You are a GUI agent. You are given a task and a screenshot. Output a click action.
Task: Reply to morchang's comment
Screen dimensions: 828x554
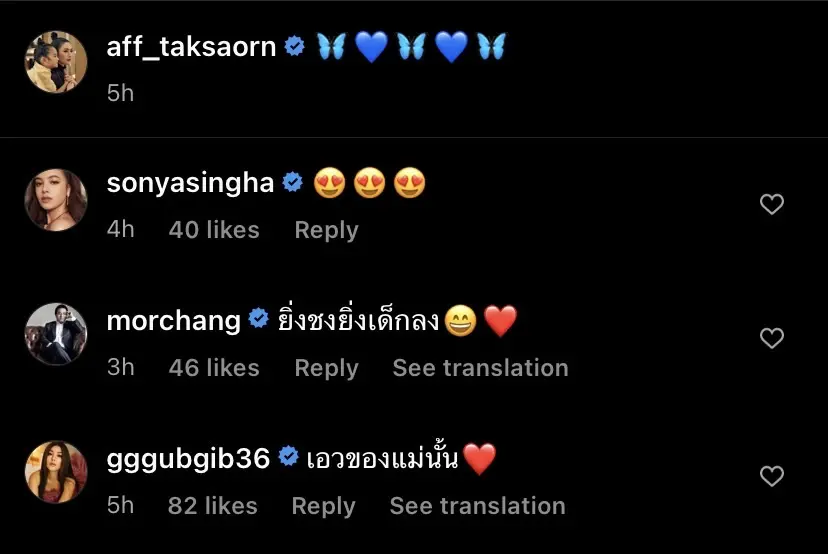click(326, 368)
